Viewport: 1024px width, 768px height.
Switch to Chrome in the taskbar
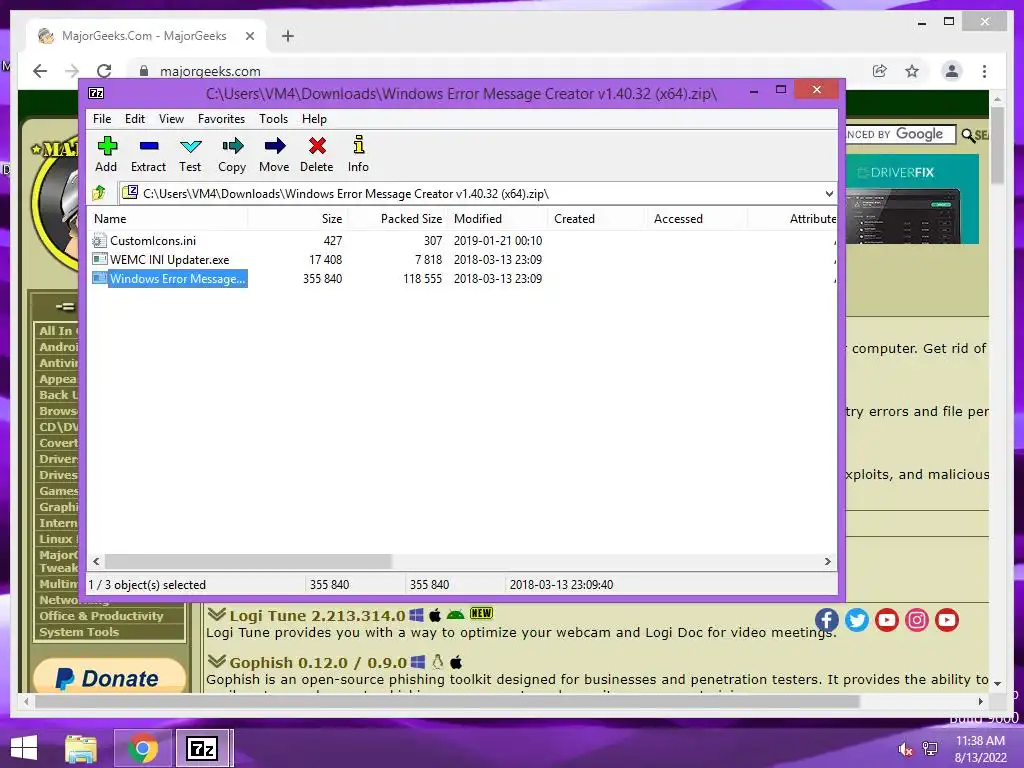point(142,748)
